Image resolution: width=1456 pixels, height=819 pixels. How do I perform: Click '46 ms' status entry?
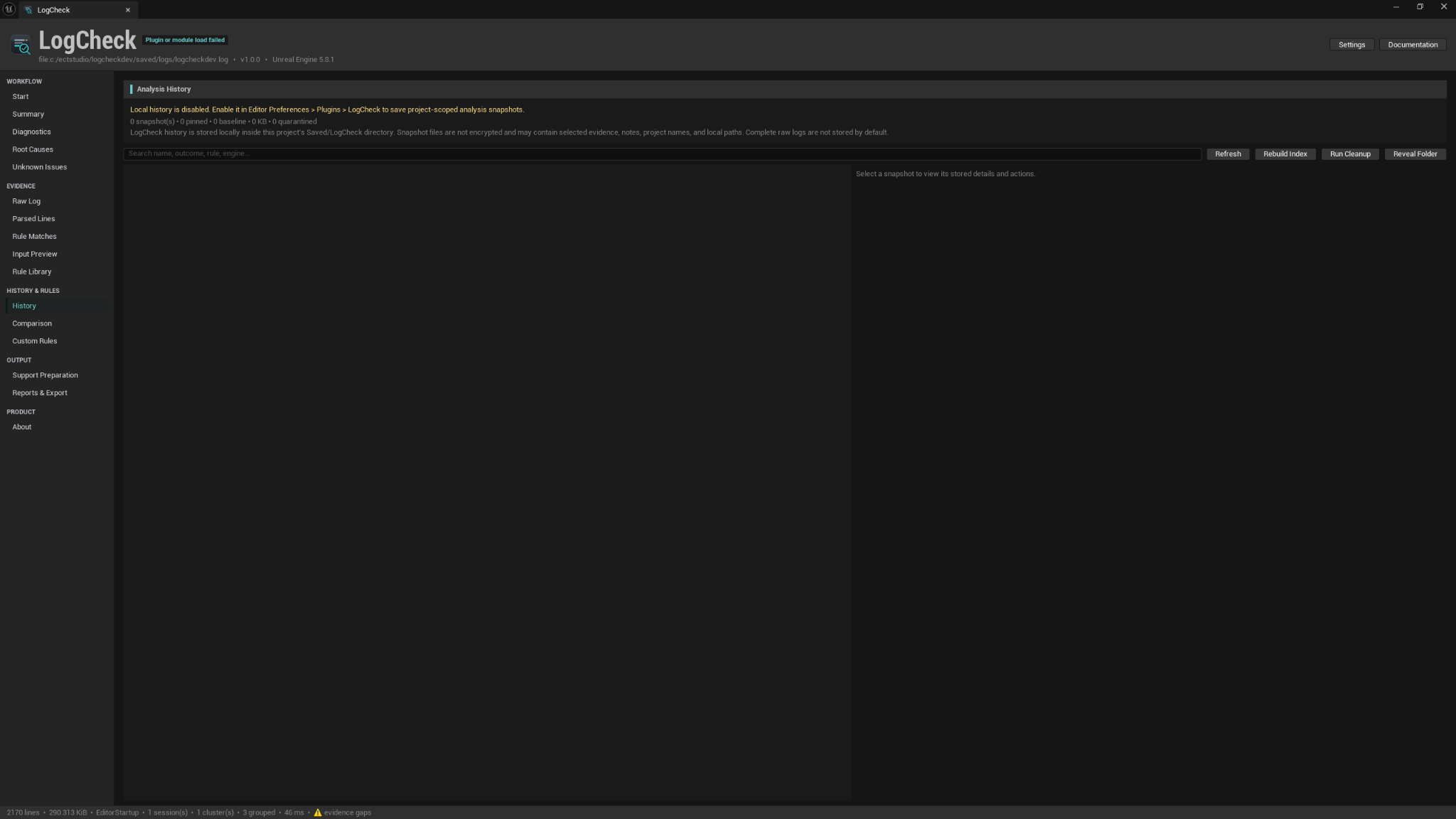(x=294, y=813)
